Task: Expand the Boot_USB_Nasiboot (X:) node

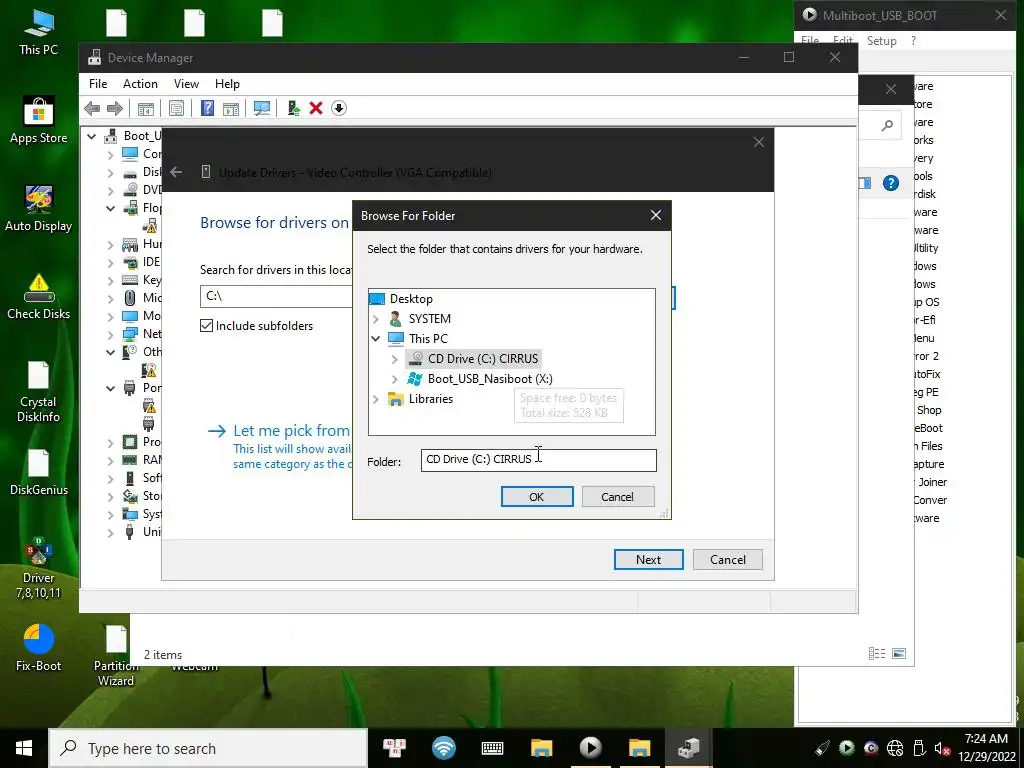Action: (394, 379)
